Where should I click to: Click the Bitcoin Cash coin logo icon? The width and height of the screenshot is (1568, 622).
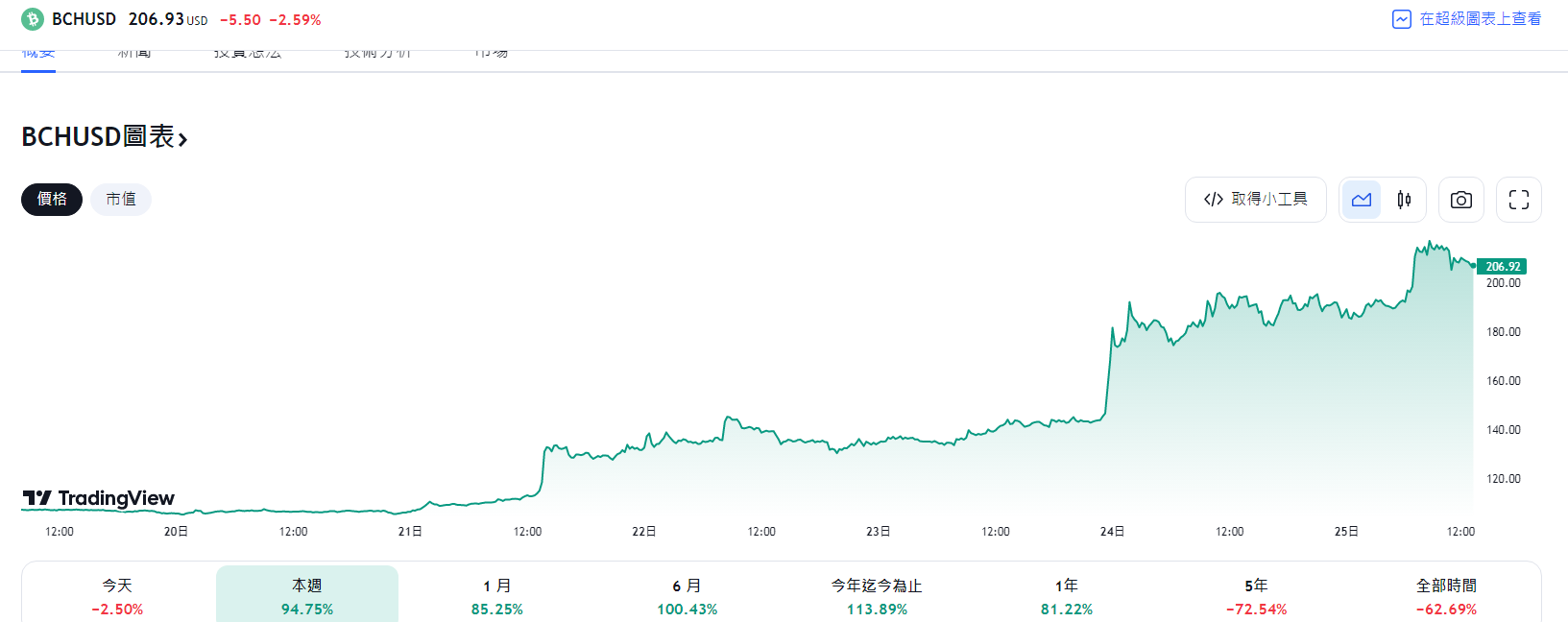[x=33, y=19]
